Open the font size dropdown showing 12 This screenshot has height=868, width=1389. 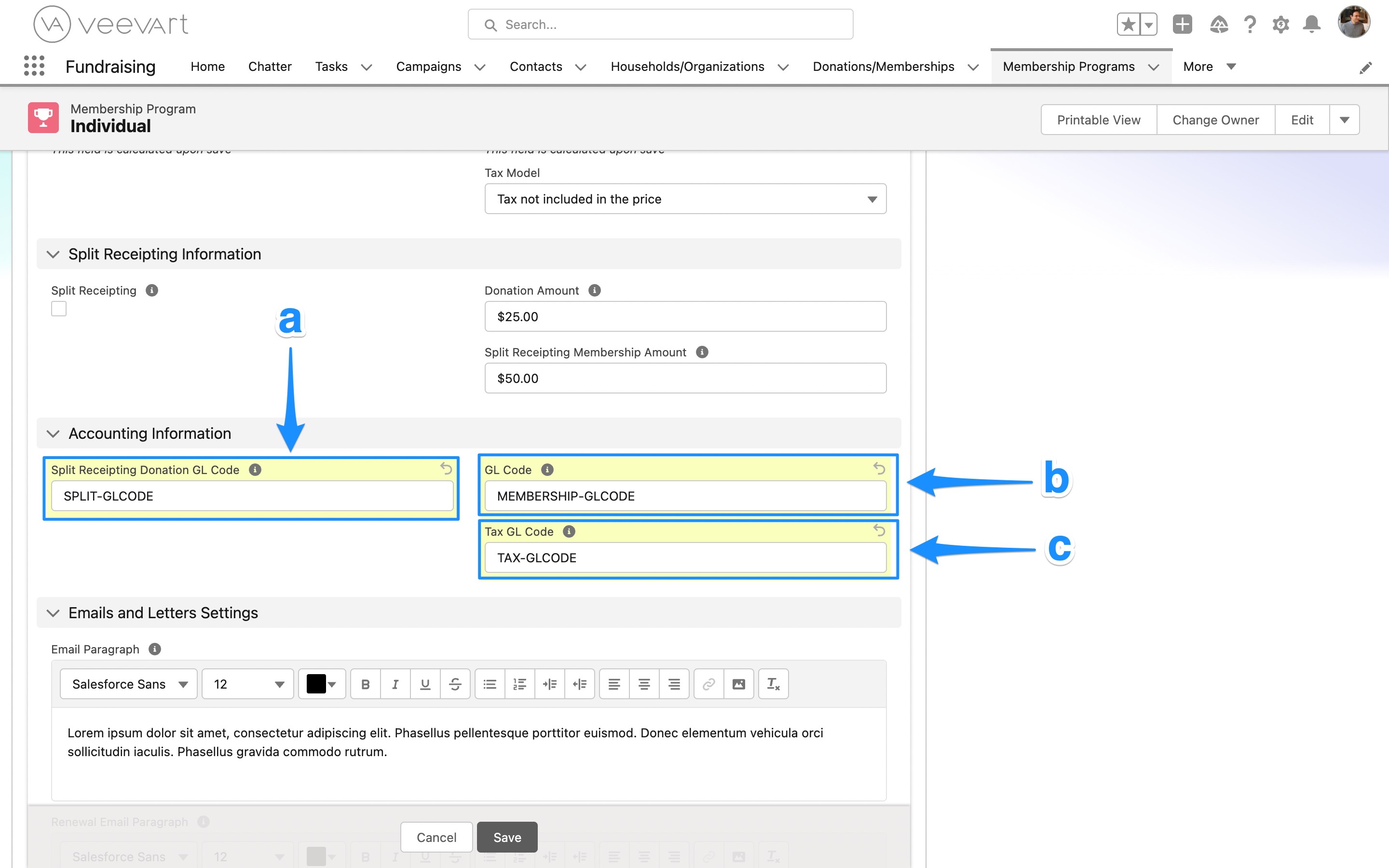(247, 684)
